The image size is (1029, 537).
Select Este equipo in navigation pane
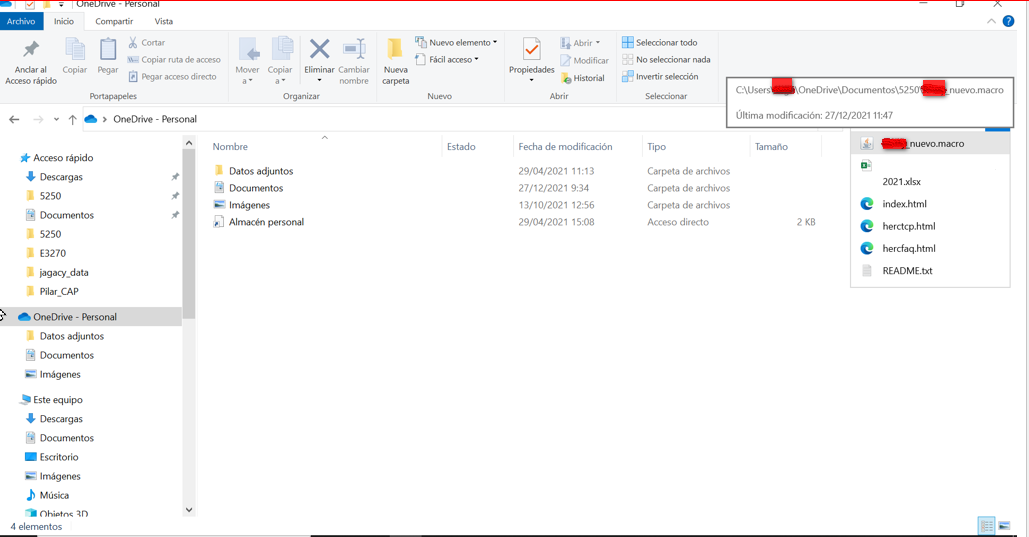(x=58, y=400)
